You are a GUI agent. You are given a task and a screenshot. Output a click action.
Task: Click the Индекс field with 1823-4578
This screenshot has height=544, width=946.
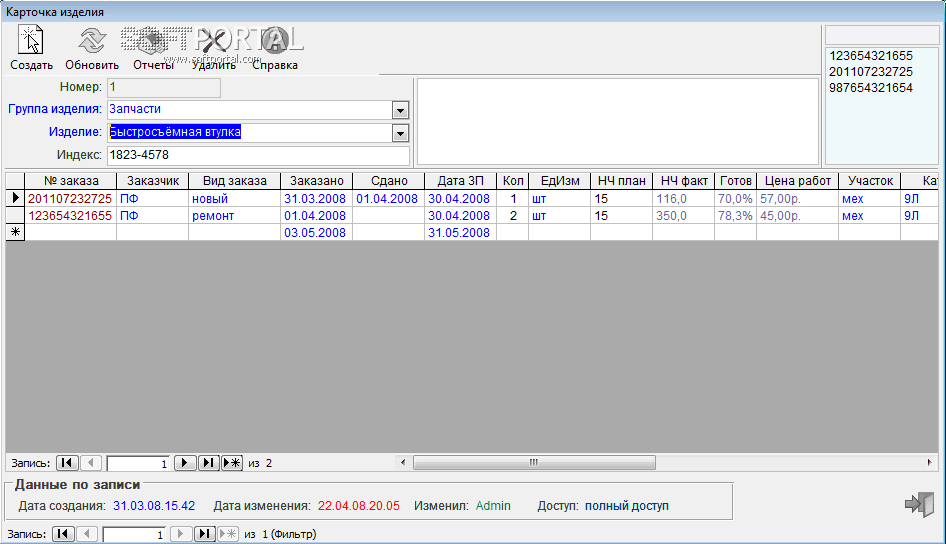pos(258,155)
